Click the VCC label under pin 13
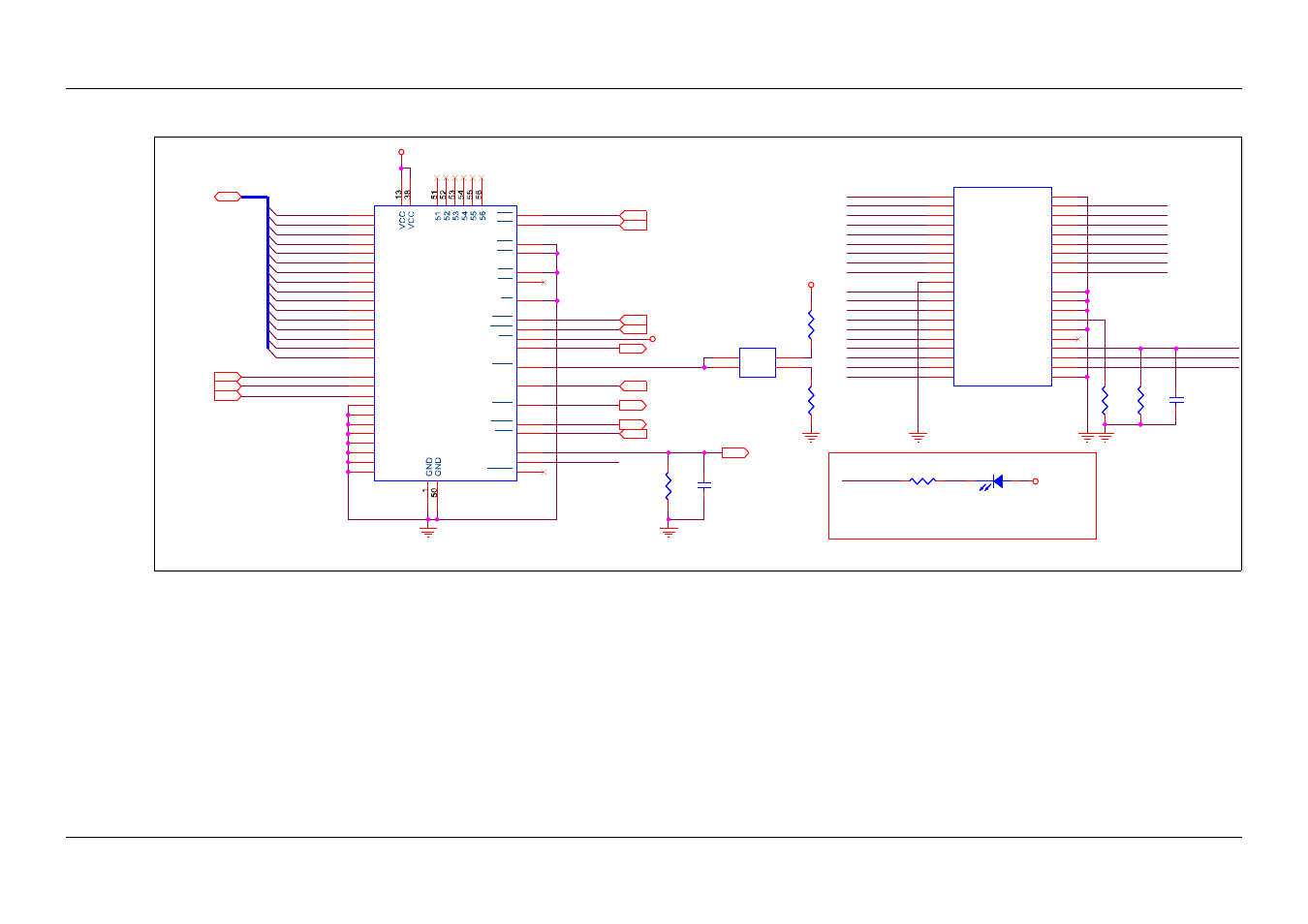 click(402, 220)
